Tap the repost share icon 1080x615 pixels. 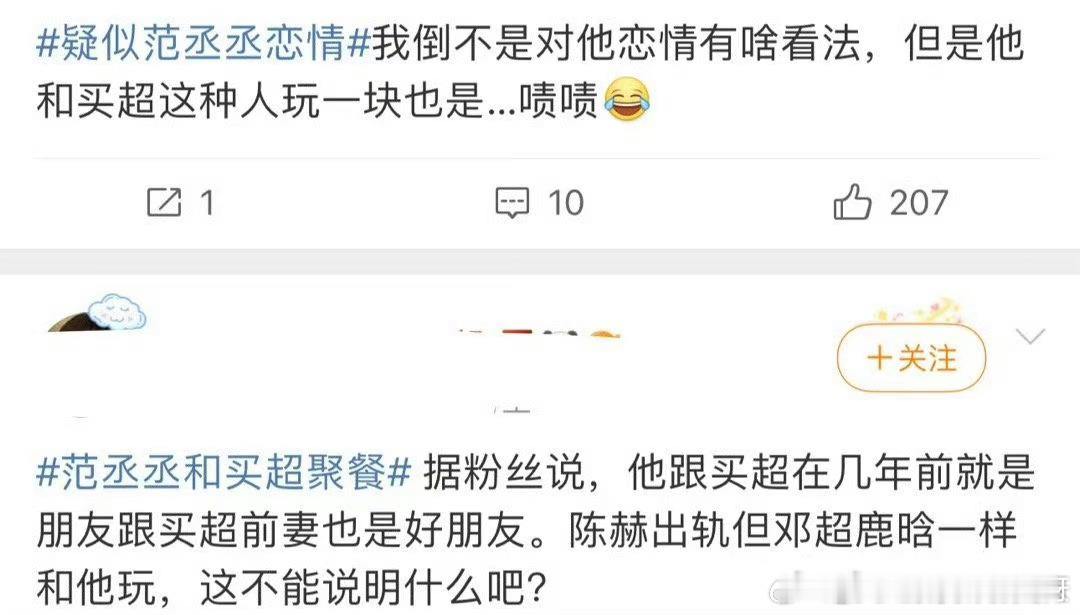[x=164, y=202]
